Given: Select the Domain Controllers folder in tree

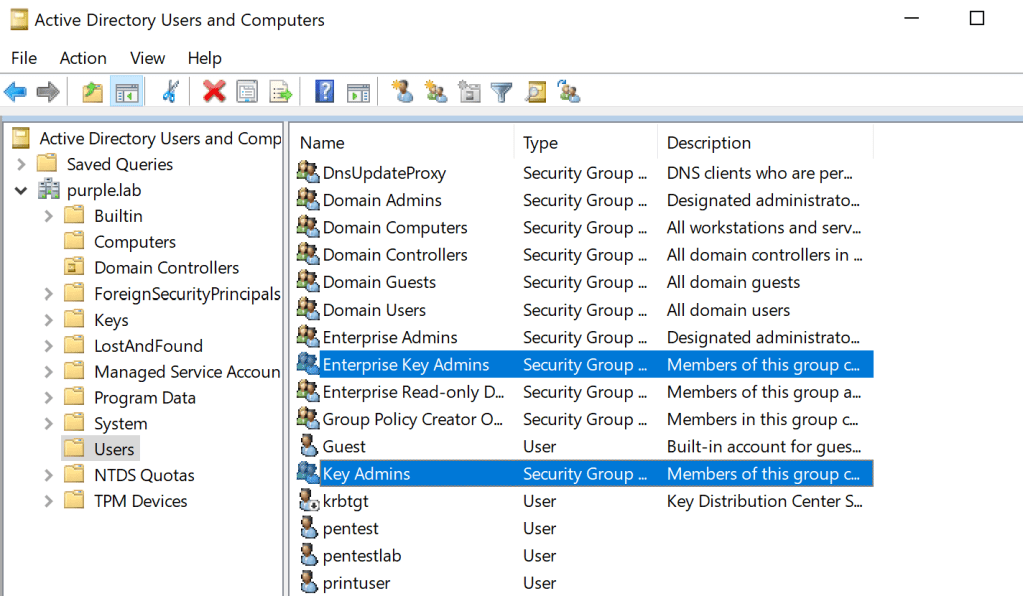Looking at the screenshot, I should coord(166,268).
